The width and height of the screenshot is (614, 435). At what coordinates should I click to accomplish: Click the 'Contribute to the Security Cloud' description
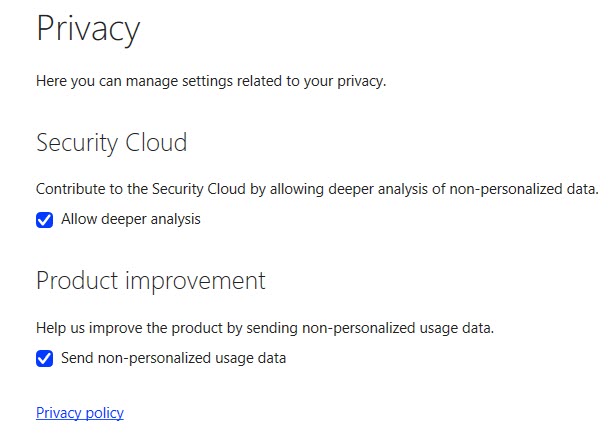[x=316, y=189]
